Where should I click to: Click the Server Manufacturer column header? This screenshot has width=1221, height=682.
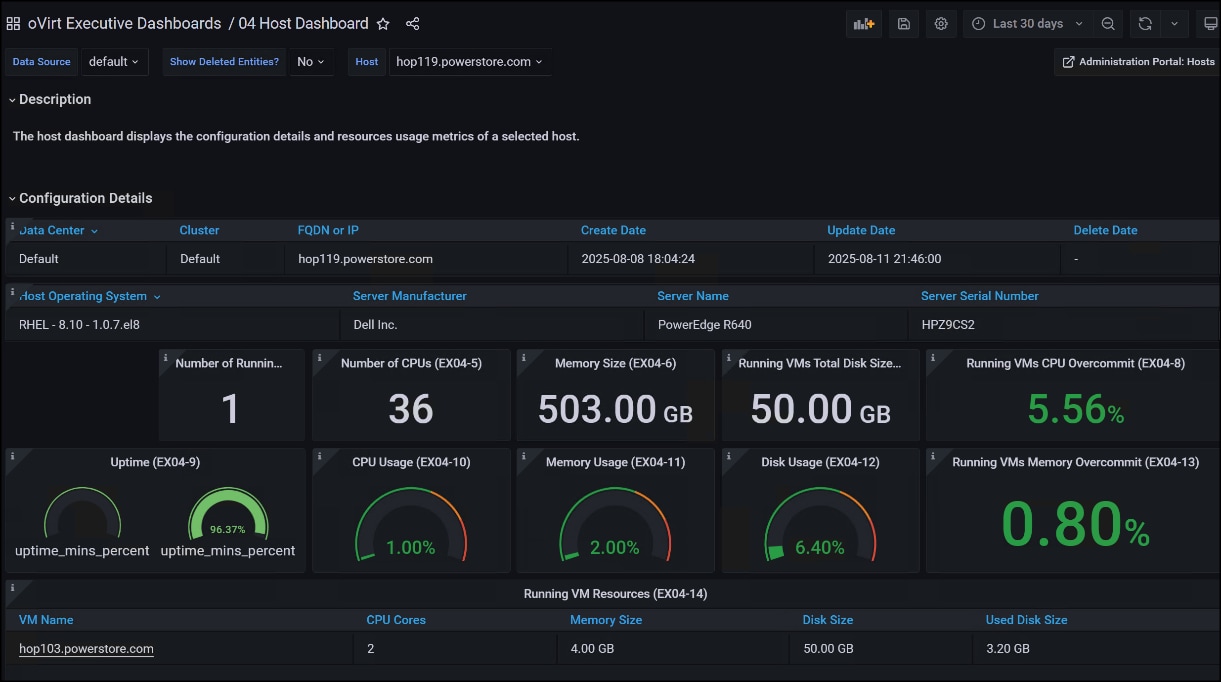point(410,296)
